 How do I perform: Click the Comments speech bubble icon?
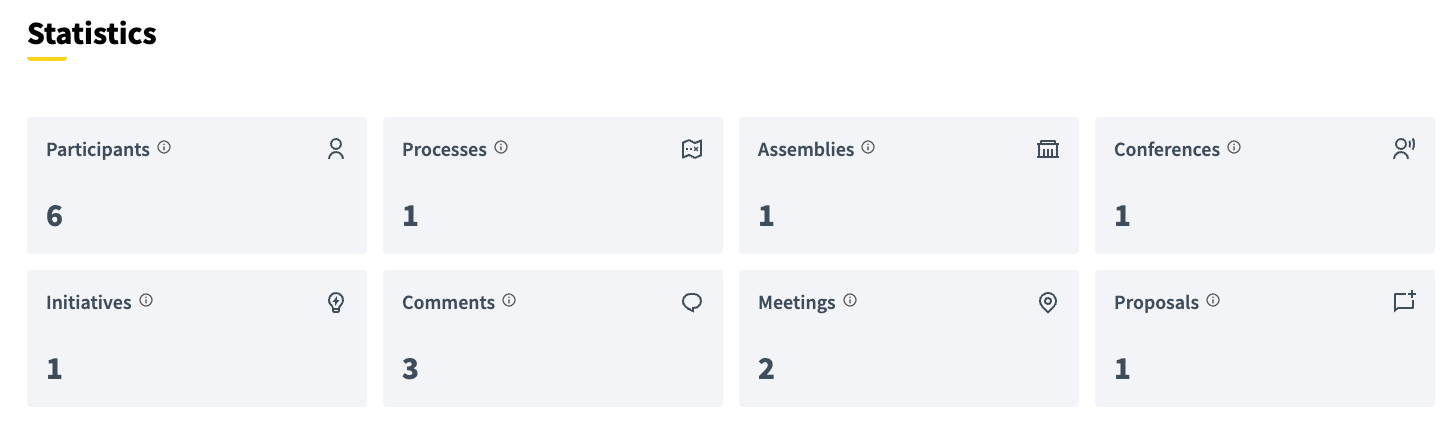[692, 302]
